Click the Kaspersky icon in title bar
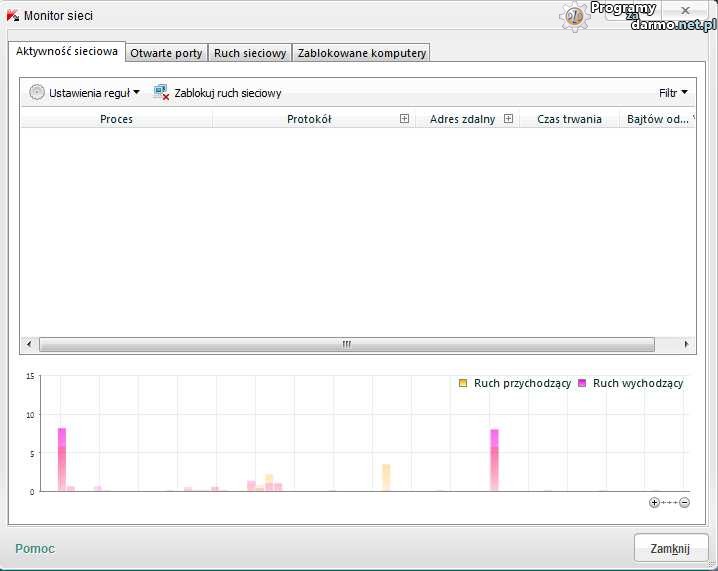The height and width of the screenshot is (571, 718). (12, 17)
